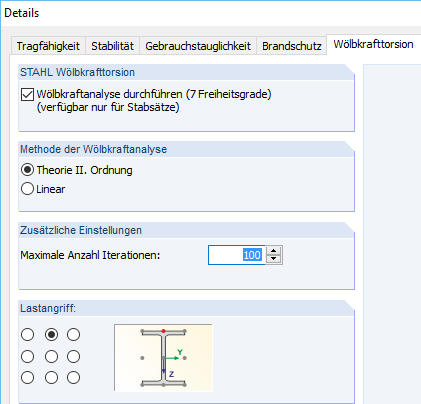
Task: Select top-right Lastangriff load point
Action: pyautogui.click(x=73, y=334)
